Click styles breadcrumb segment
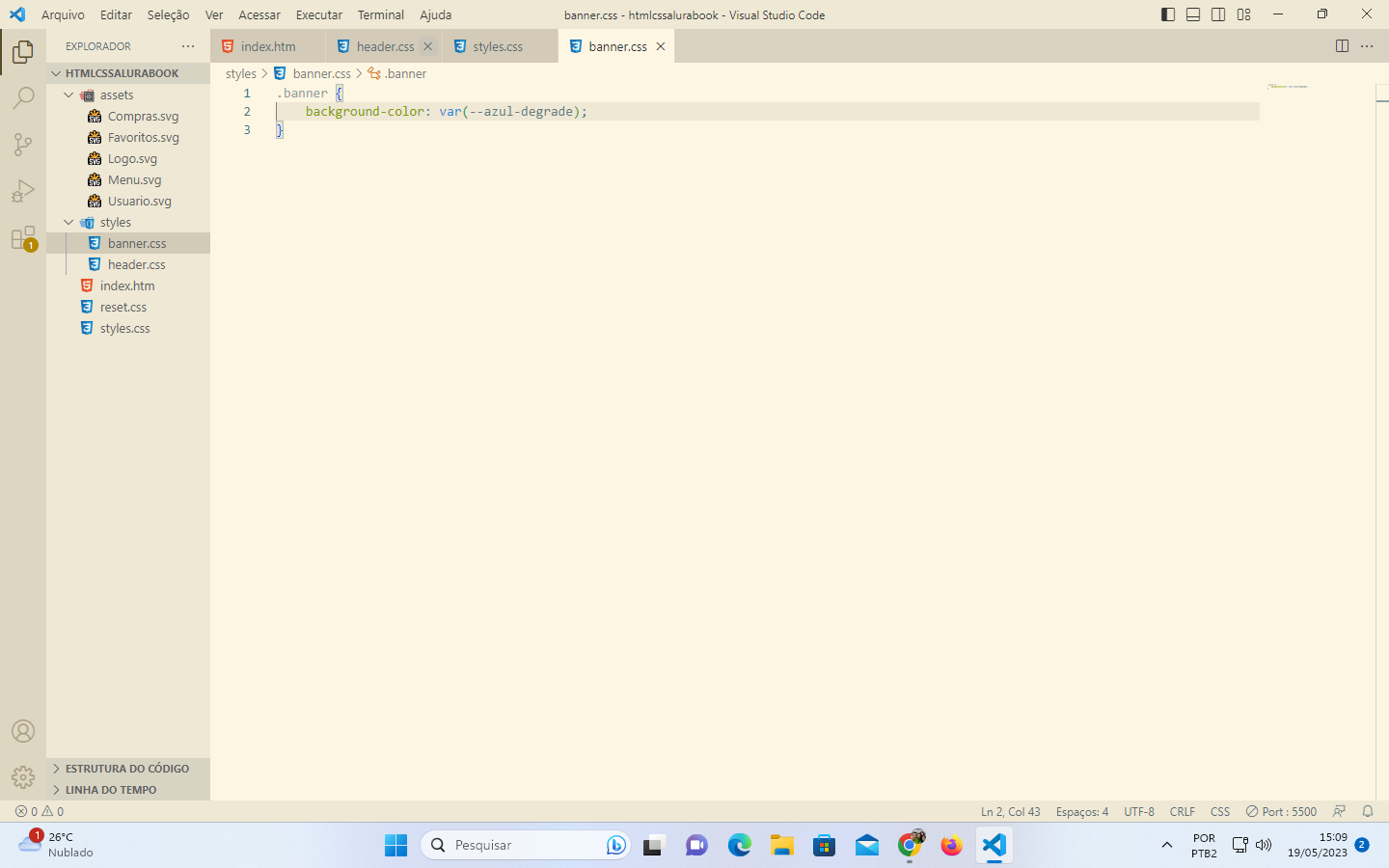Image resolution: width=1389 pixels, height=868 pixels. pos(241,73)
